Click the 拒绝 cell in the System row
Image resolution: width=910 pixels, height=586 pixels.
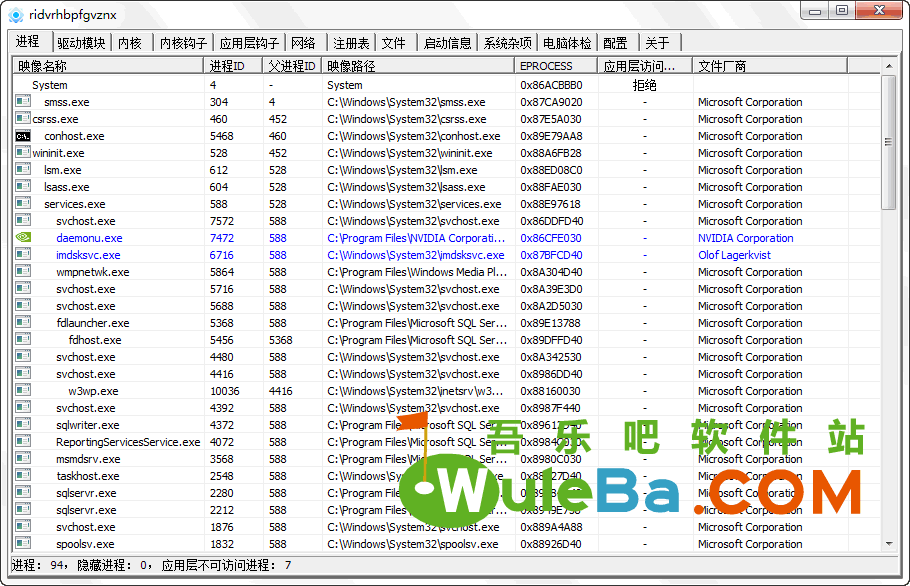[644, 85]
